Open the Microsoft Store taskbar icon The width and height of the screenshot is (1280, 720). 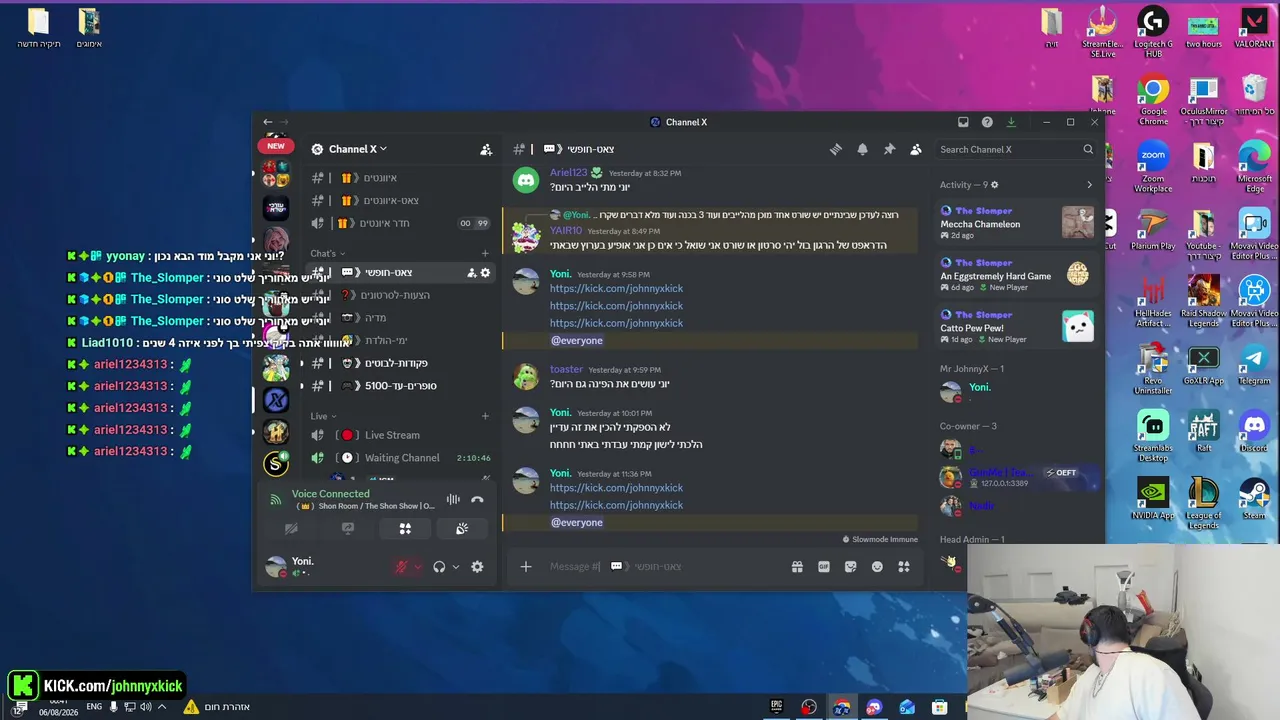pos(939,707)
